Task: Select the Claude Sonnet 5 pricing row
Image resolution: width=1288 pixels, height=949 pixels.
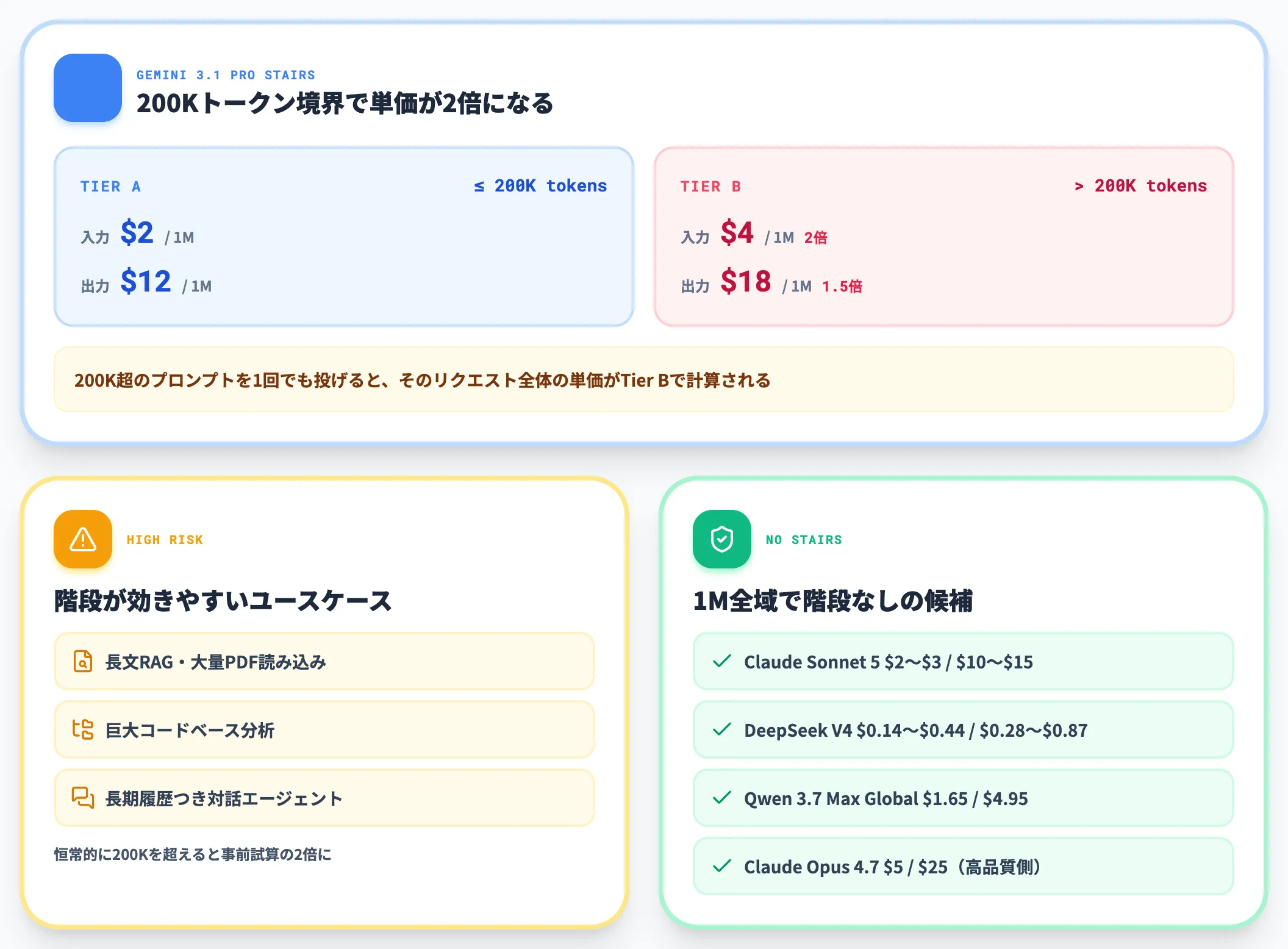Action: point(963,661)
